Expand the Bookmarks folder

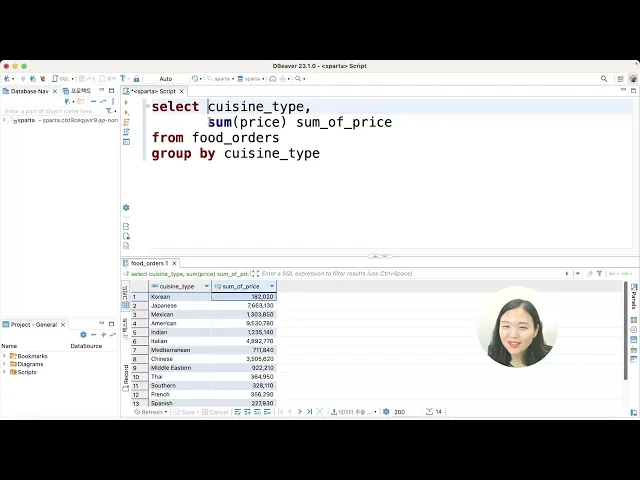pyautogui.click(x=4, y=356)
